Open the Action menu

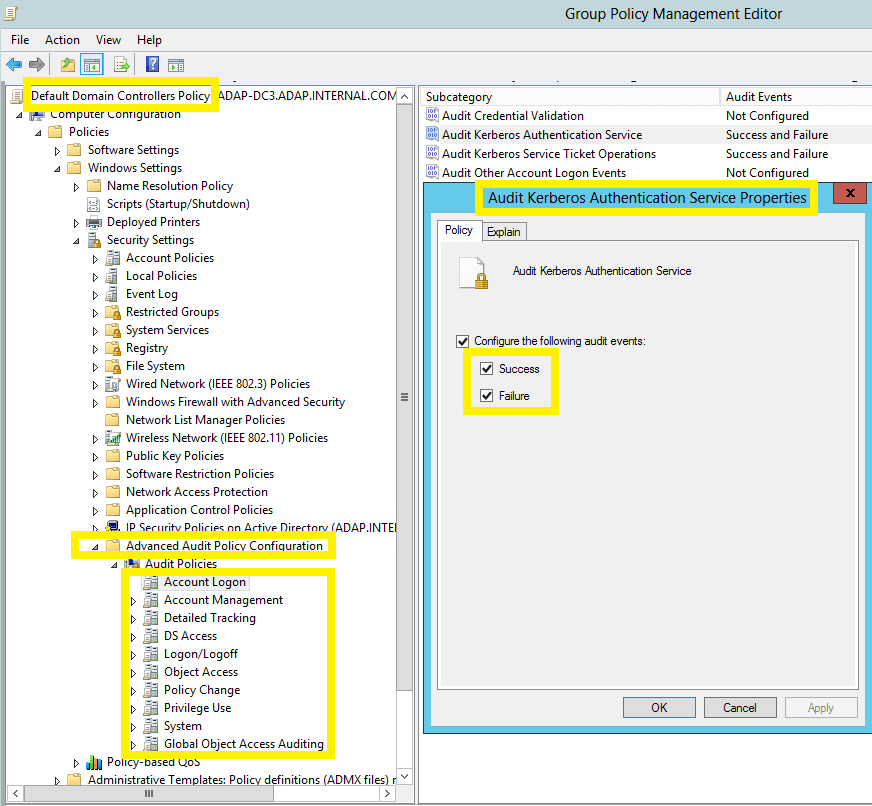pos(62,39)
